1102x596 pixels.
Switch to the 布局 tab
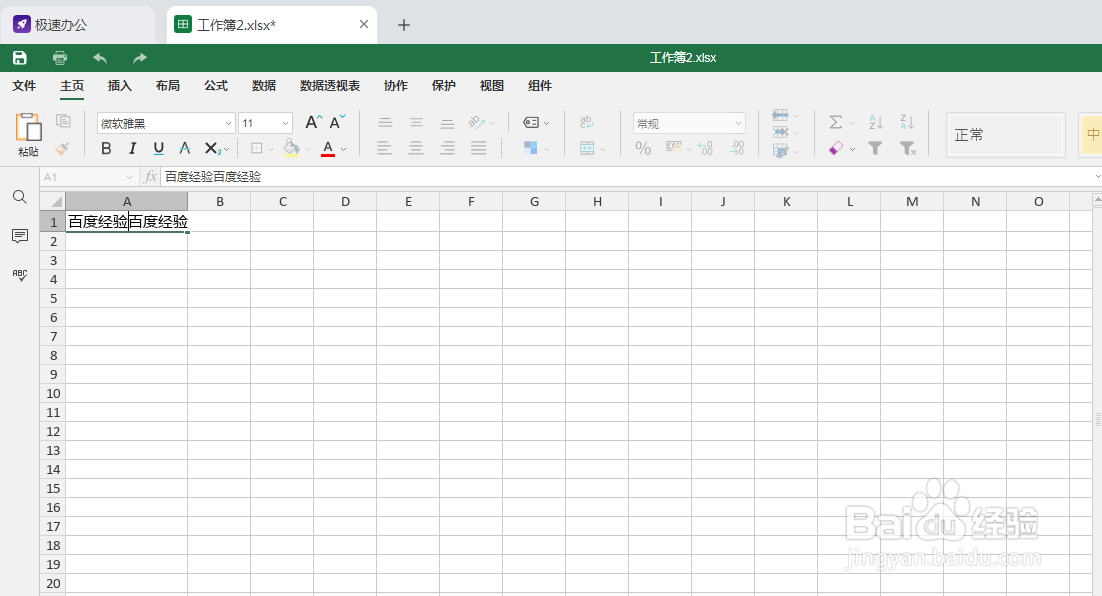point(168,86)
